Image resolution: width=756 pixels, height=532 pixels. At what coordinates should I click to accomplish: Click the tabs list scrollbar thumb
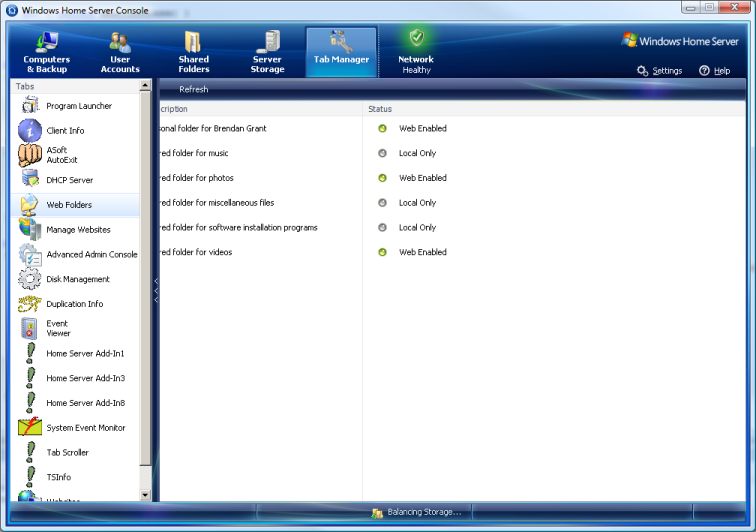coord(145,278)
